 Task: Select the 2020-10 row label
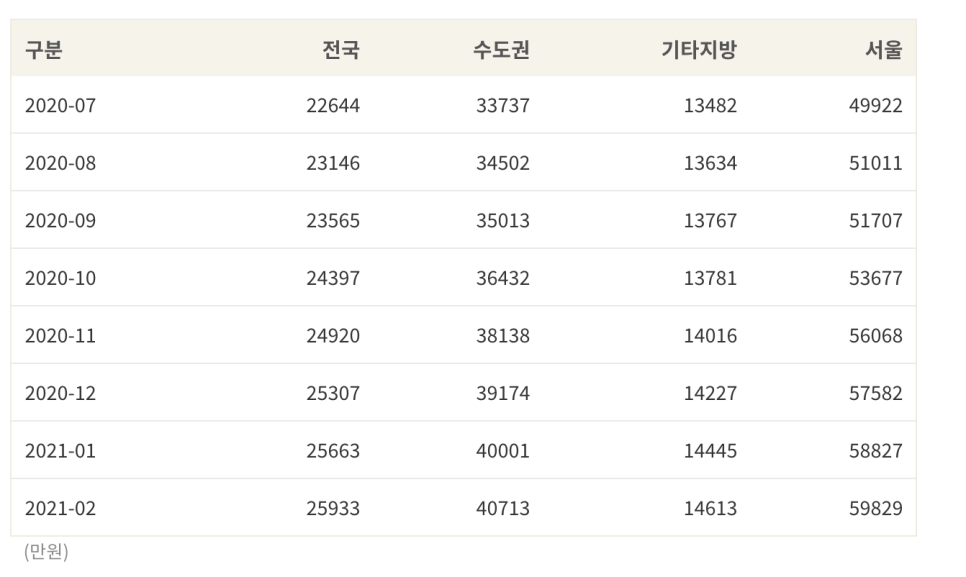click(x=60, y=278)
